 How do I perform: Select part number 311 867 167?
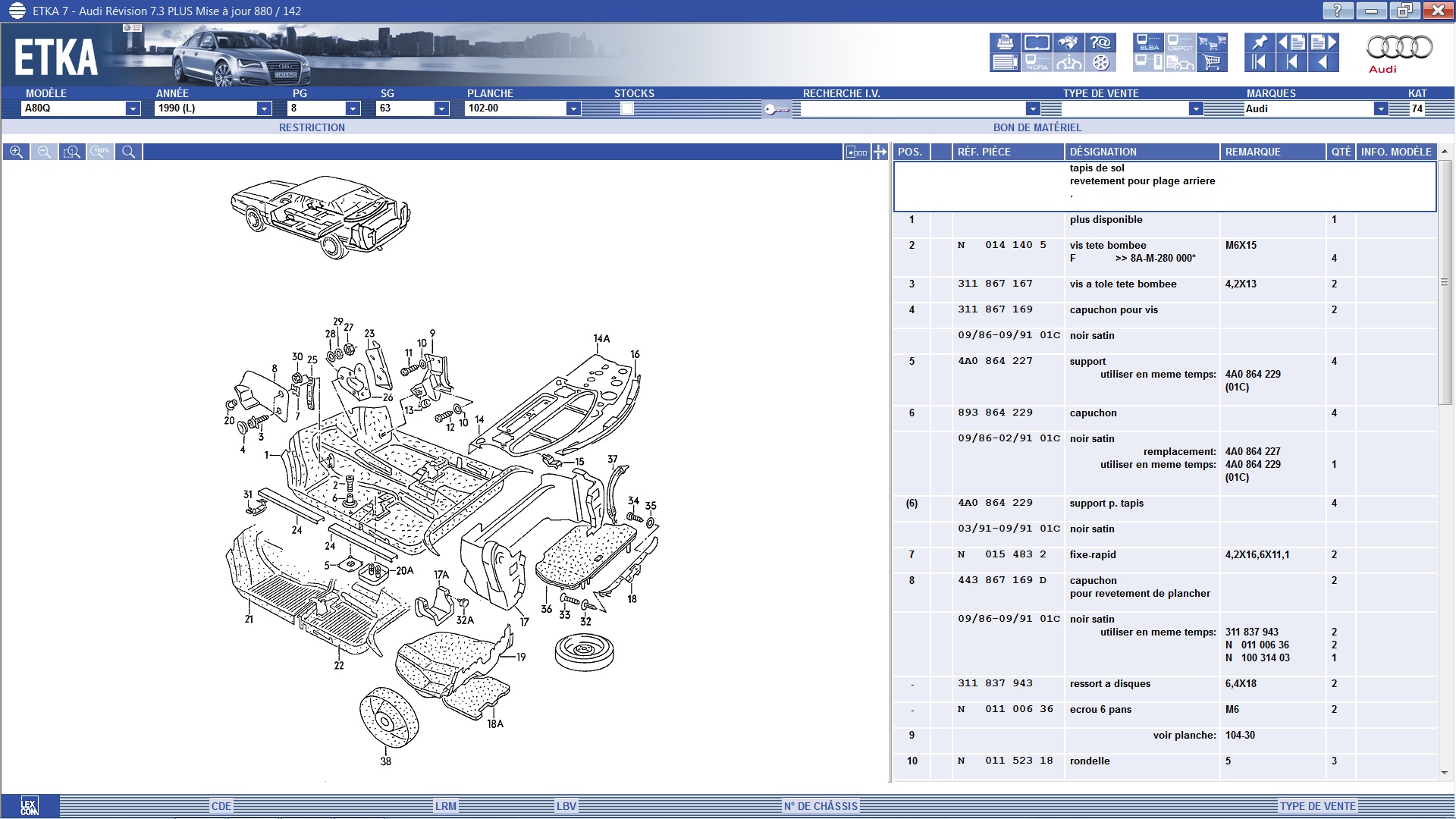[995, 284]
